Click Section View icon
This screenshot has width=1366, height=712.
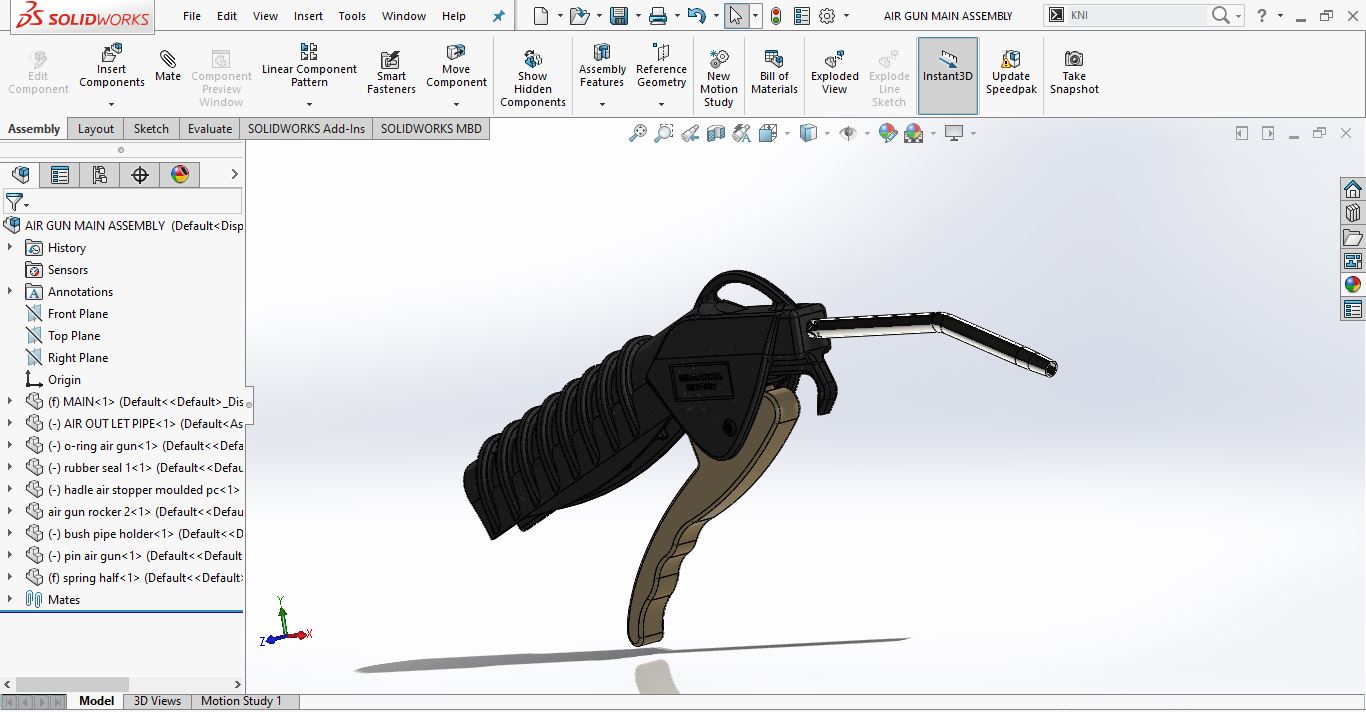coord(716,133)
